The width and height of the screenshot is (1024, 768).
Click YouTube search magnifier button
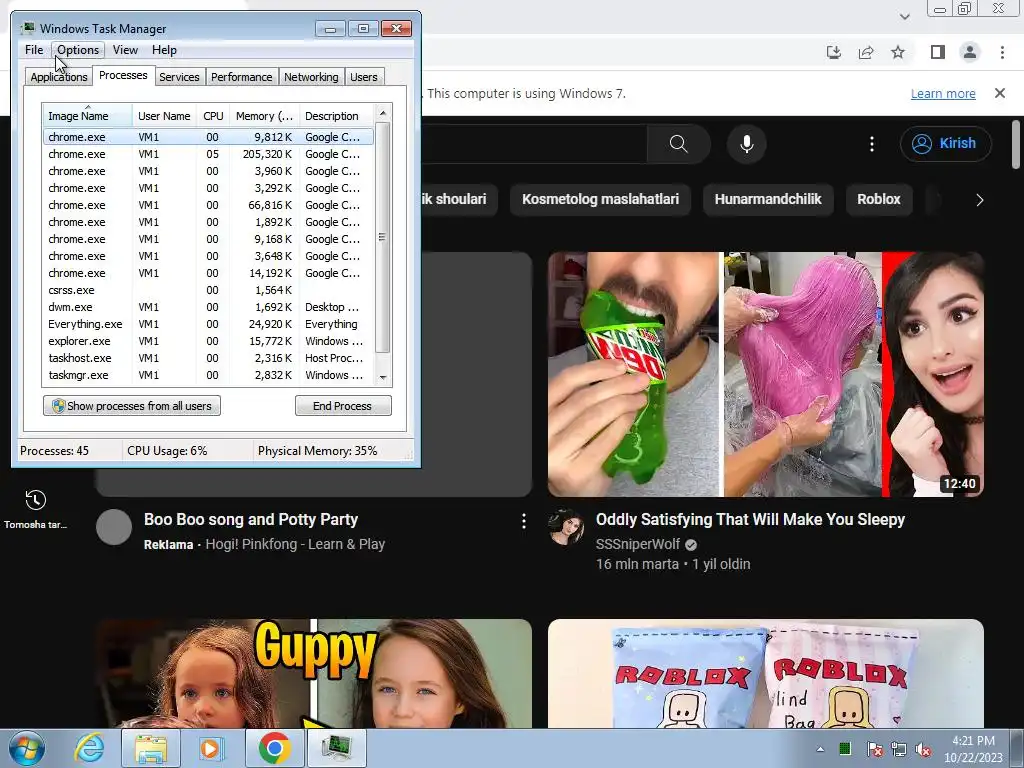[x=679, y=144]
